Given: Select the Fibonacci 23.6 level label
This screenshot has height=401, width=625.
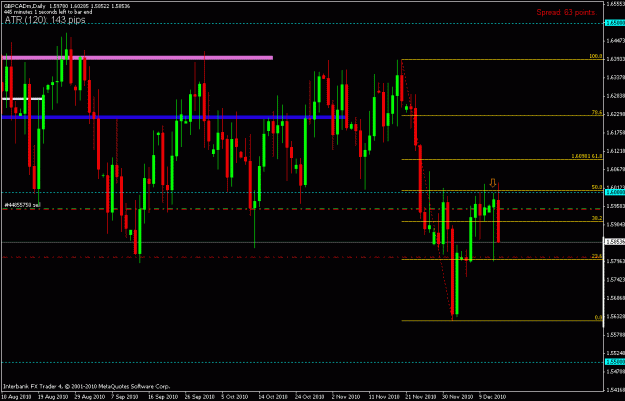Looking at the screenshot, I should [597, 256].
